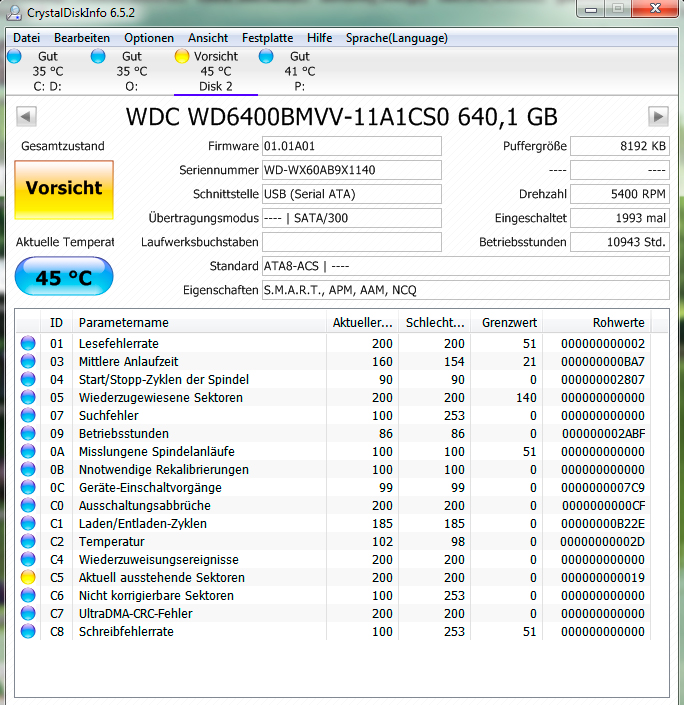Click the Rohwerte column header
The width and height of the screenshot is (684, 705).
pos(596,322)
